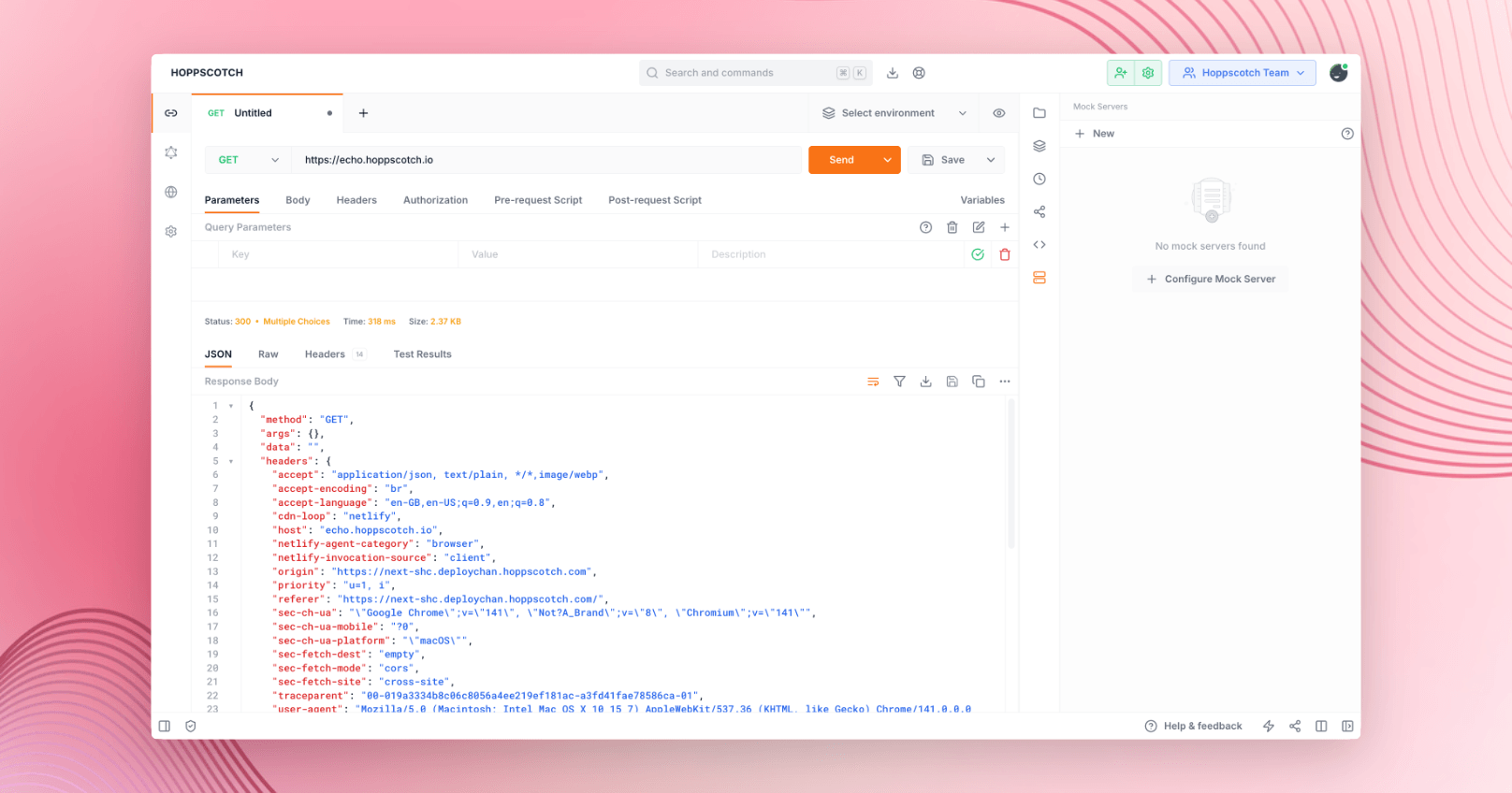Toggle the parameter enabled checkmark
1512x793 pixels.
[978, 254]
